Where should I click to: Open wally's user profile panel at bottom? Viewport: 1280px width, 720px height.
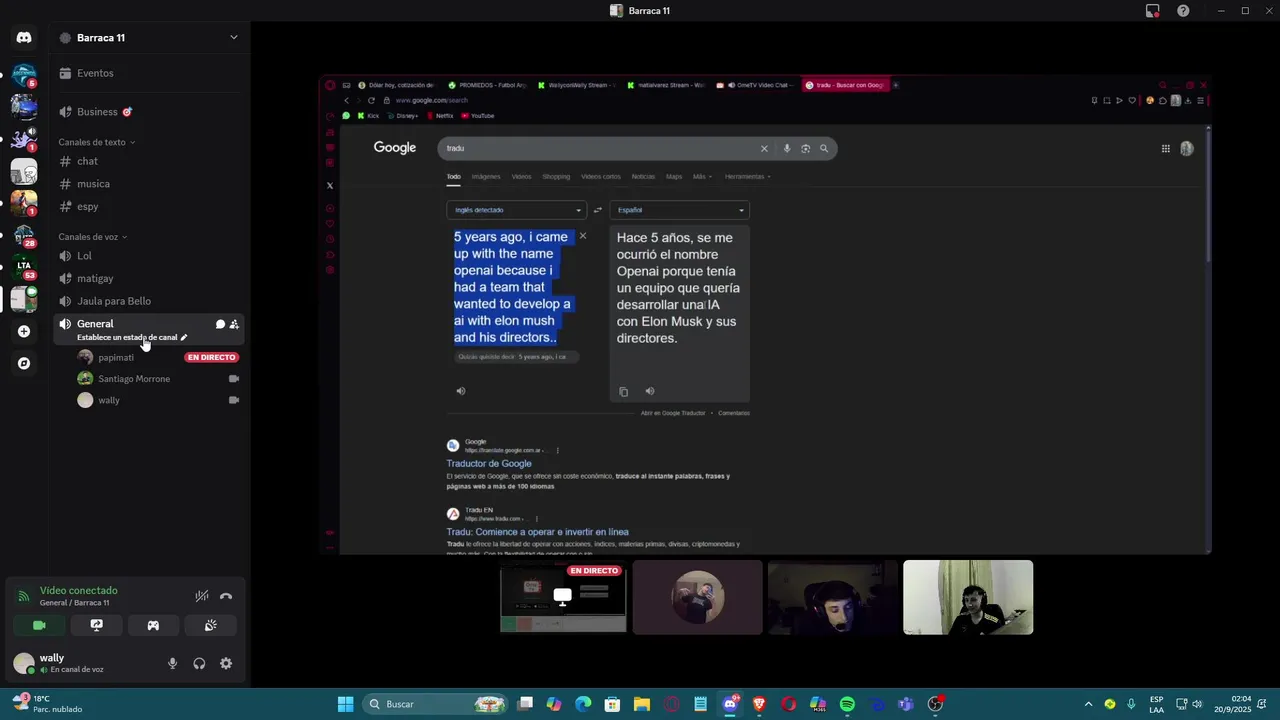pyautogui.click(x=80, y=663)
